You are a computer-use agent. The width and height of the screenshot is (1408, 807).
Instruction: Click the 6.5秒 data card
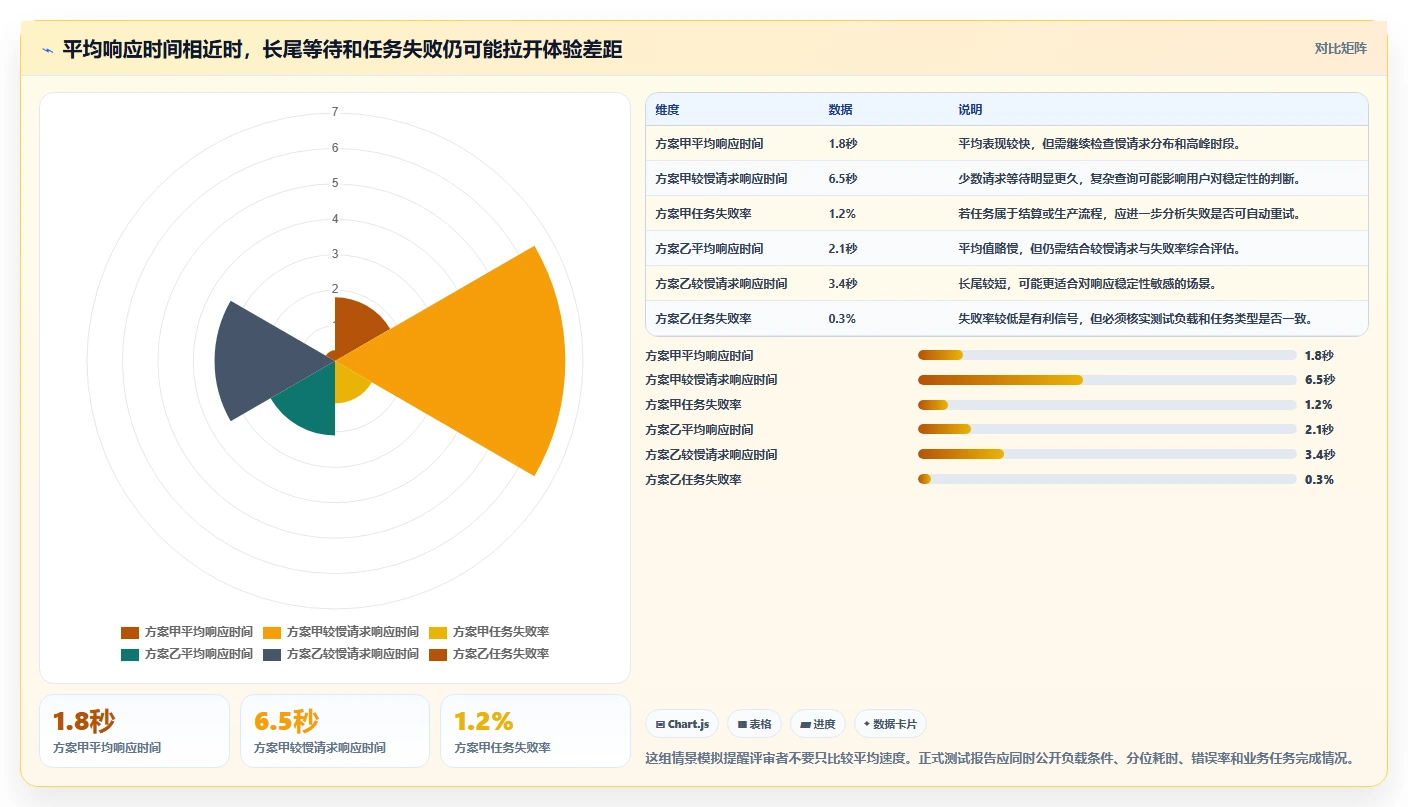[335, 731]
